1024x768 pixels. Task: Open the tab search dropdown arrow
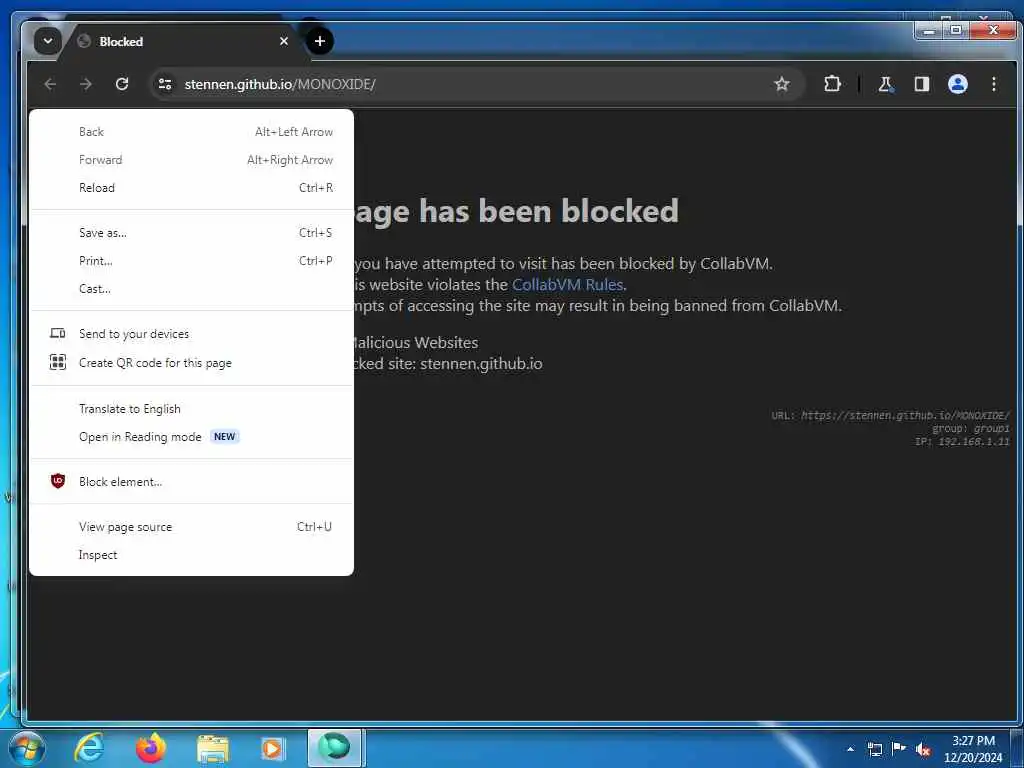(x=48, y=41)
